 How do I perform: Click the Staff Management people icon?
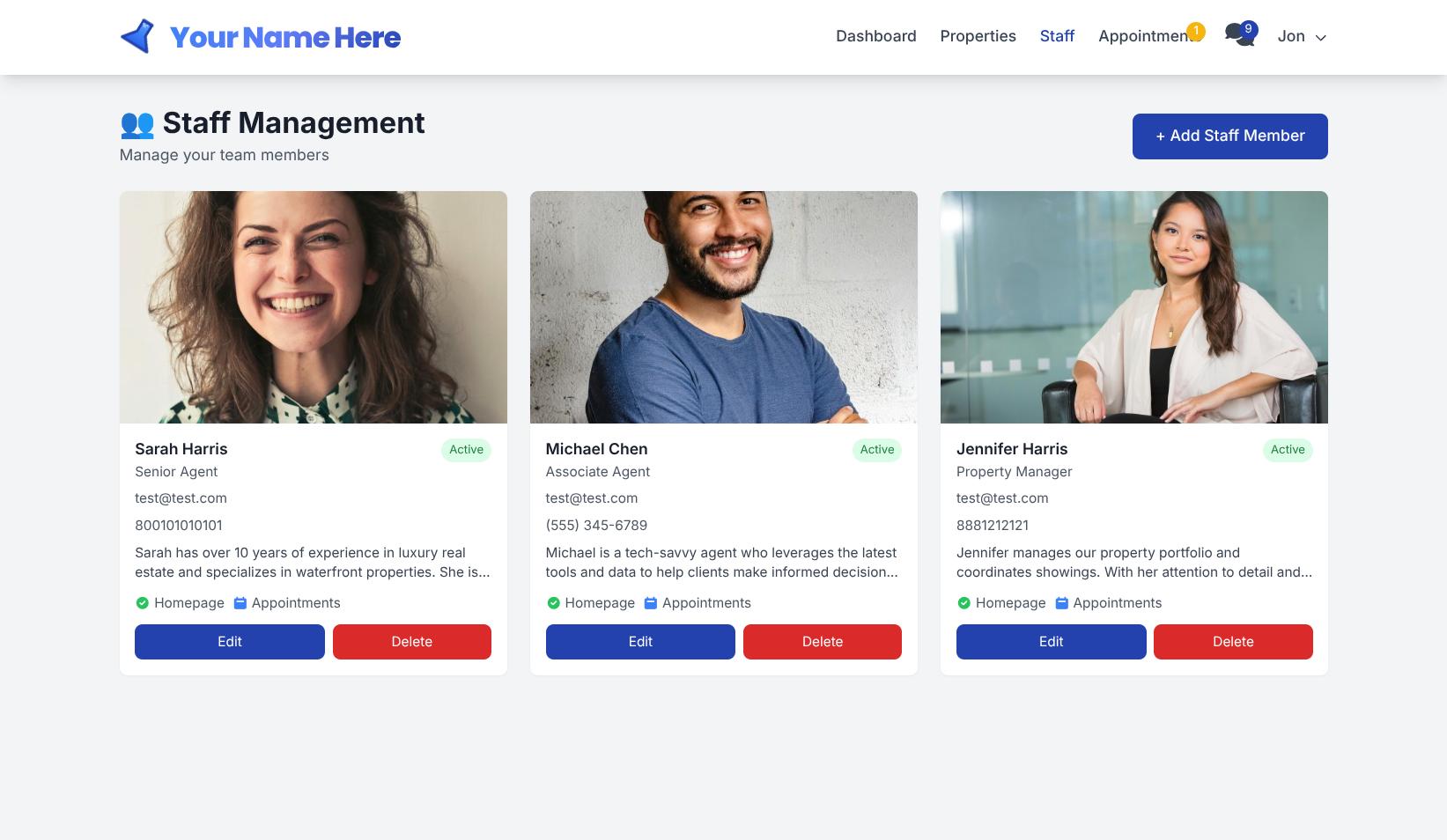(137, 124)
